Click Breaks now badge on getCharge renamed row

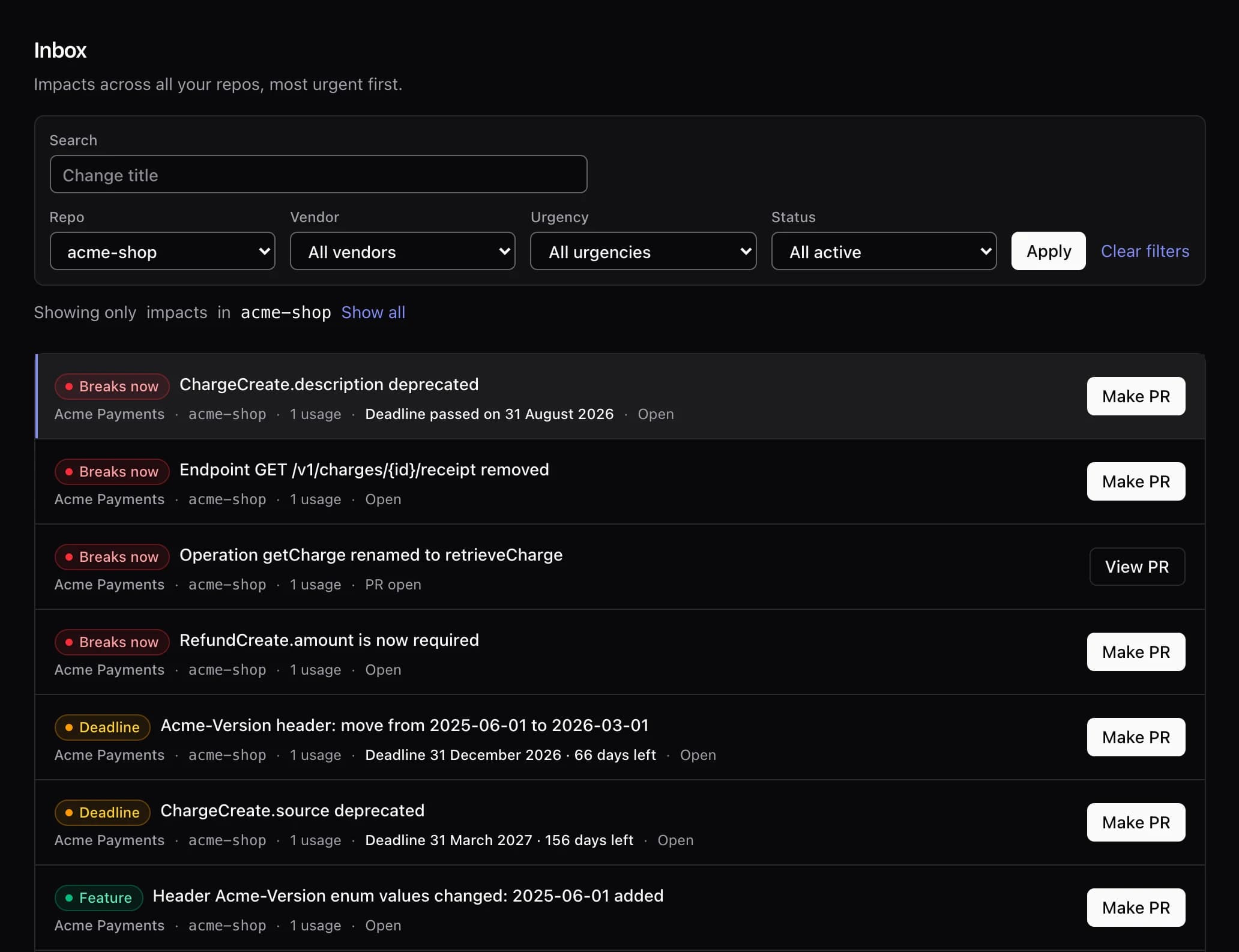[x=112, y=557]
